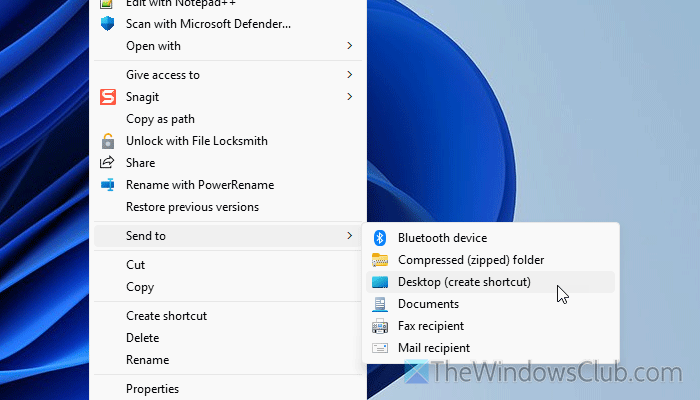Expand the Give access to arrow
Screen dimensions: 700x400
tap(349, 75)
